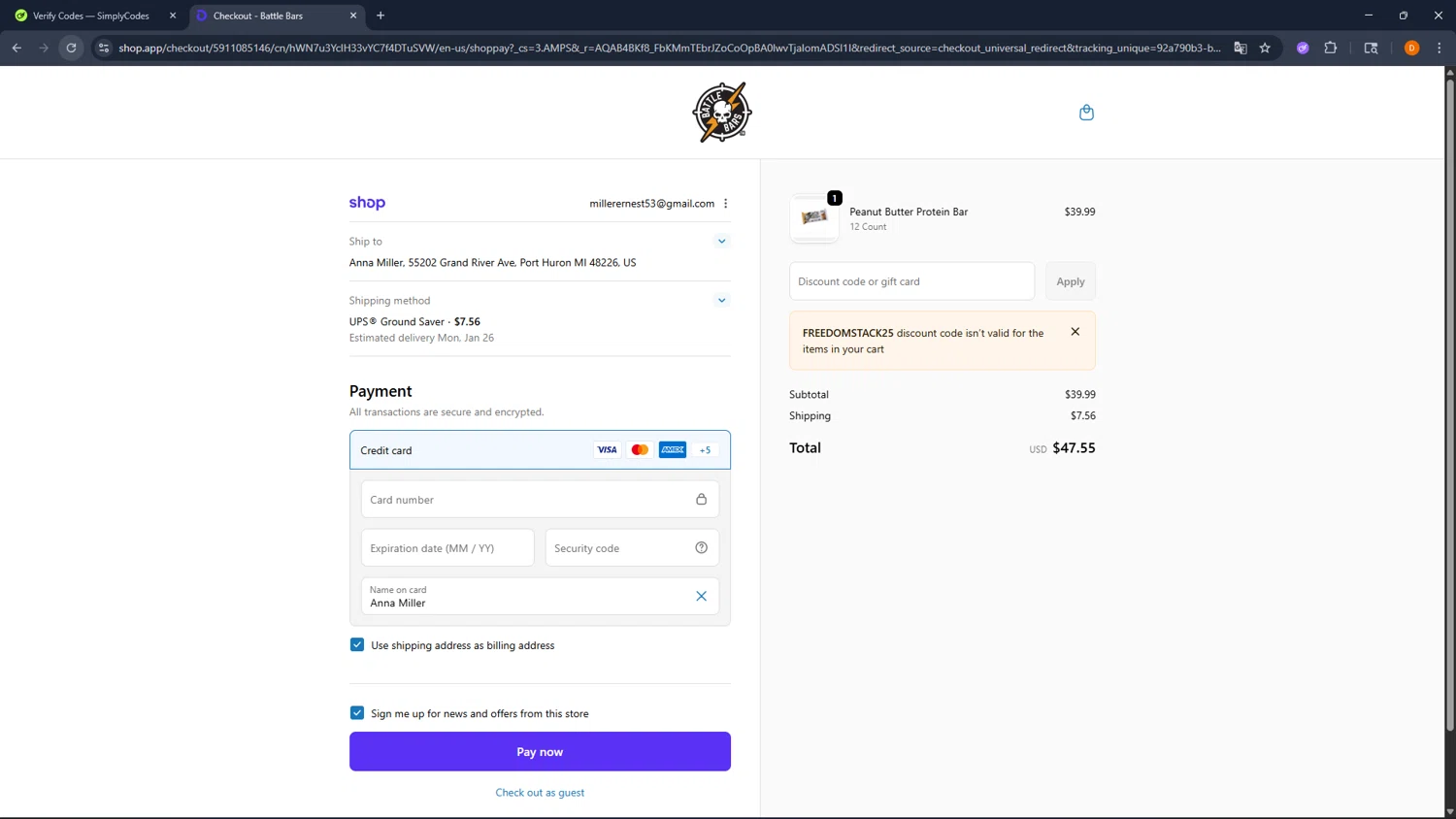Screen dimensions: 1456x819
Task: Open the orange browser profile avatar
Action: tap(1411, 48)
